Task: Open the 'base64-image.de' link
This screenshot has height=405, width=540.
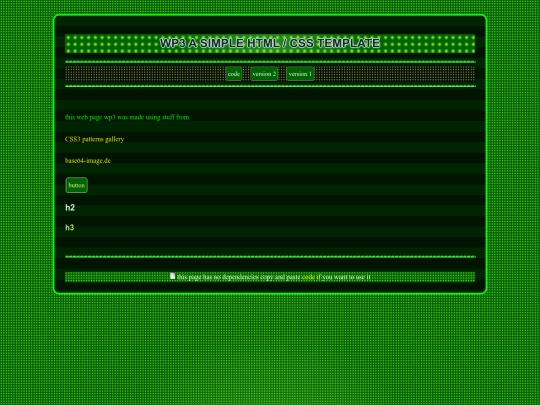Action: click(88, 160)
